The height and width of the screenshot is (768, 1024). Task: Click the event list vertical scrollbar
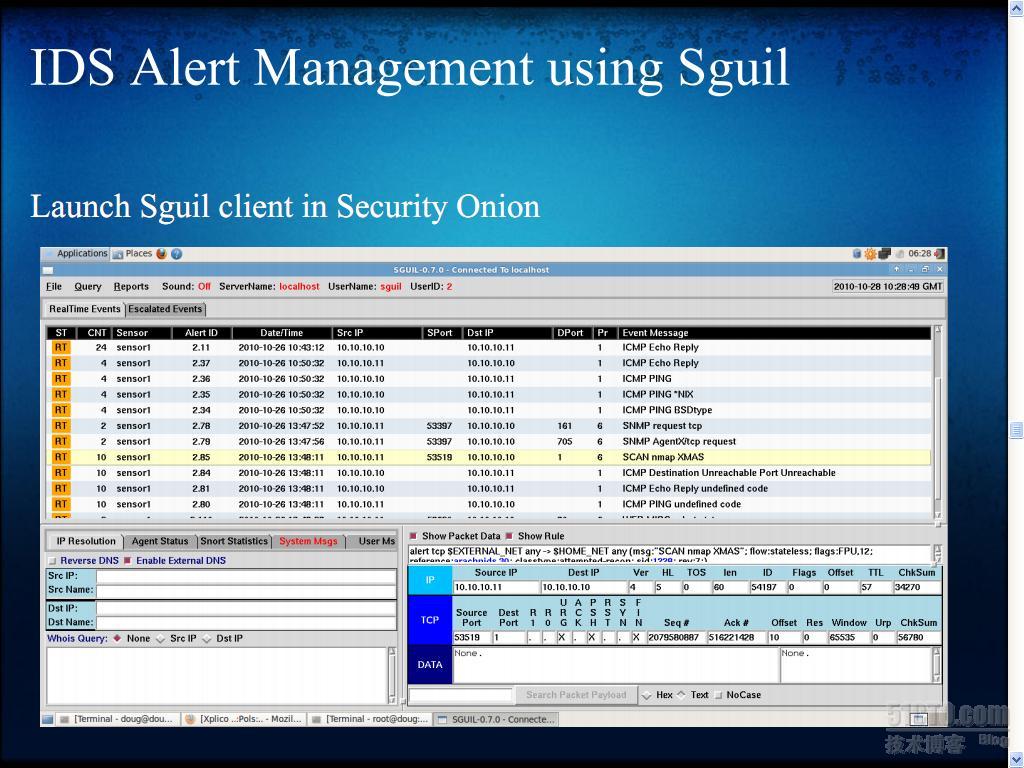938,424
